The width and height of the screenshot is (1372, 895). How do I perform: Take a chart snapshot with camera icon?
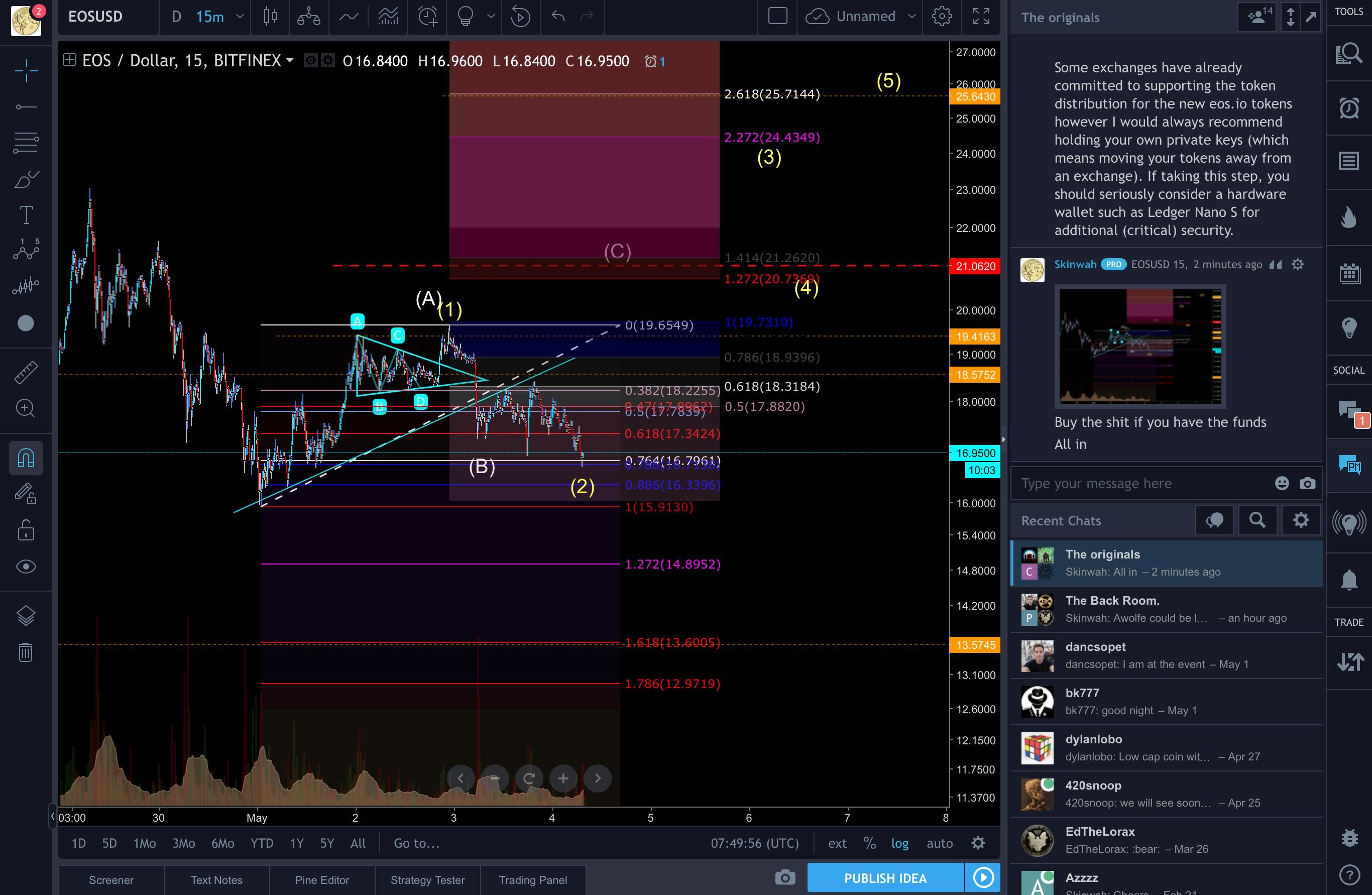pyautogui.click(x=784, y=878)
